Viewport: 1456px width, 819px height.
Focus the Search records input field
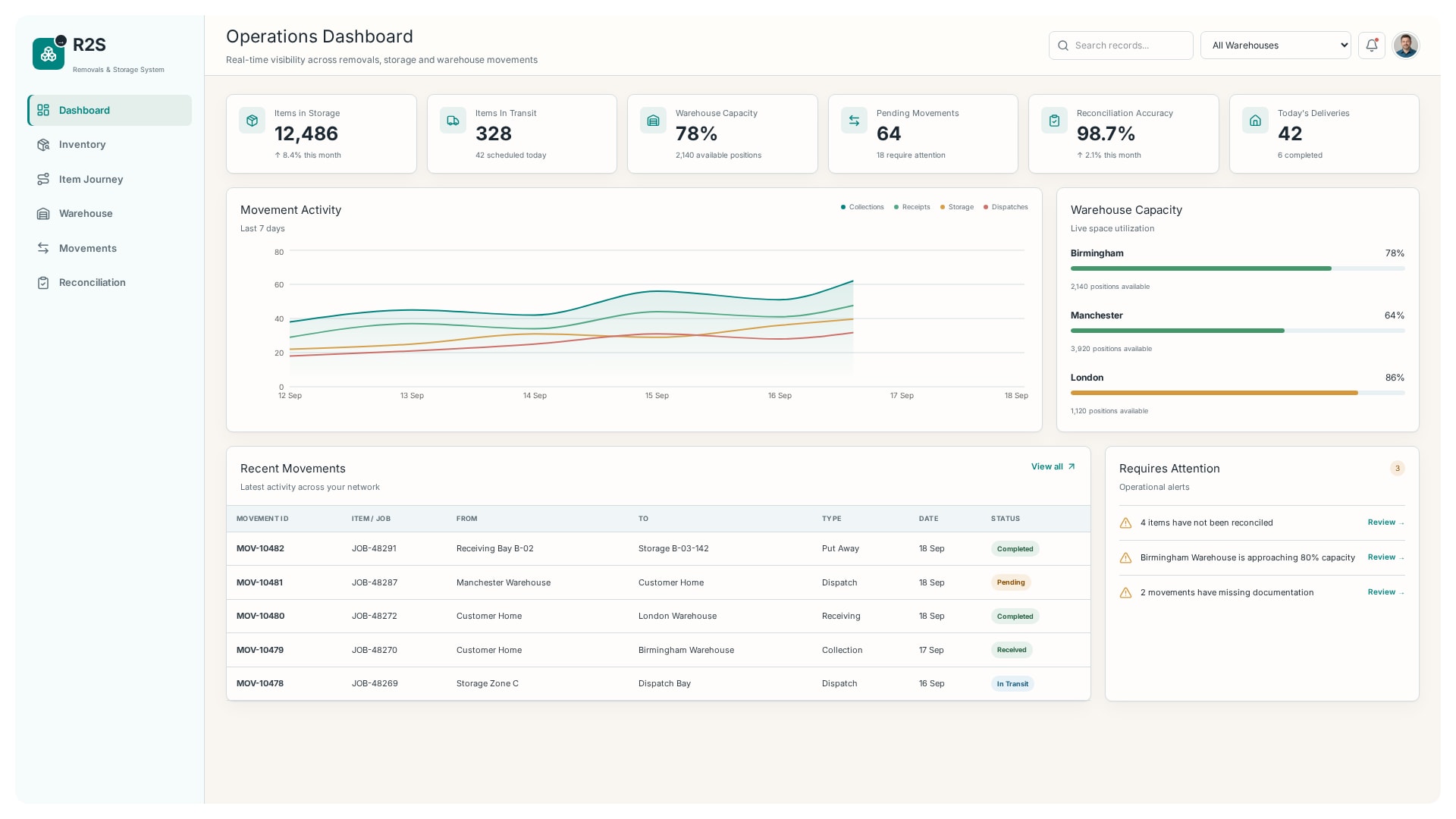click(x=1121, y=45)
